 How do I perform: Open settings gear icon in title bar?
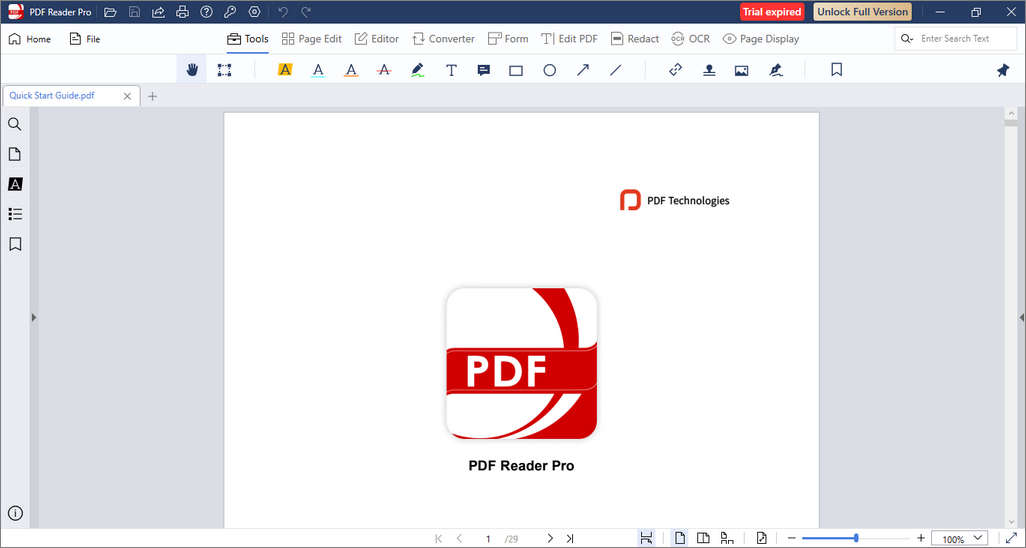click(255, 12)
